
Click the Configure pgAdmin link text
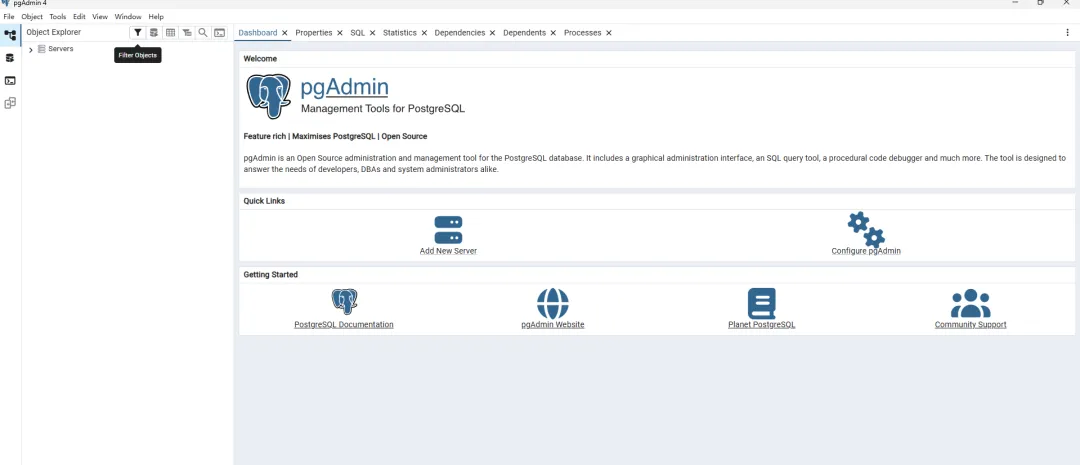point(866,251)
